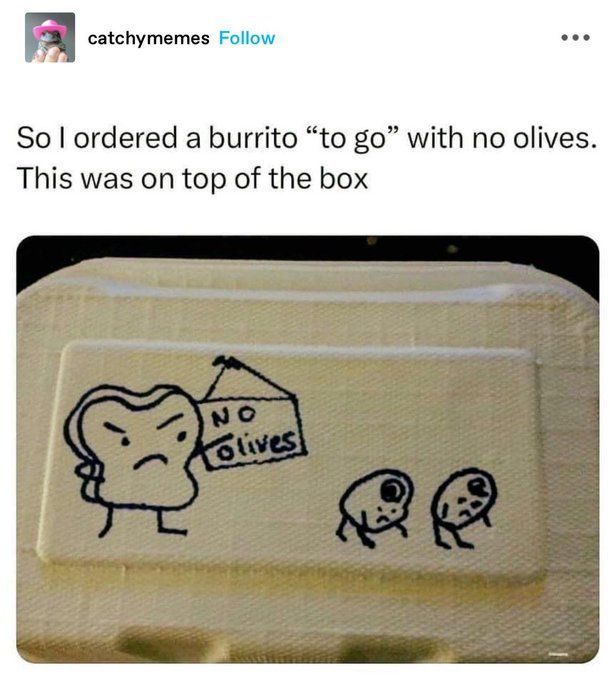Image resolution: width=610 pixels, height=680 pixels.
Task: Click the toast's frowning face
Action: (x=147, y=442)
